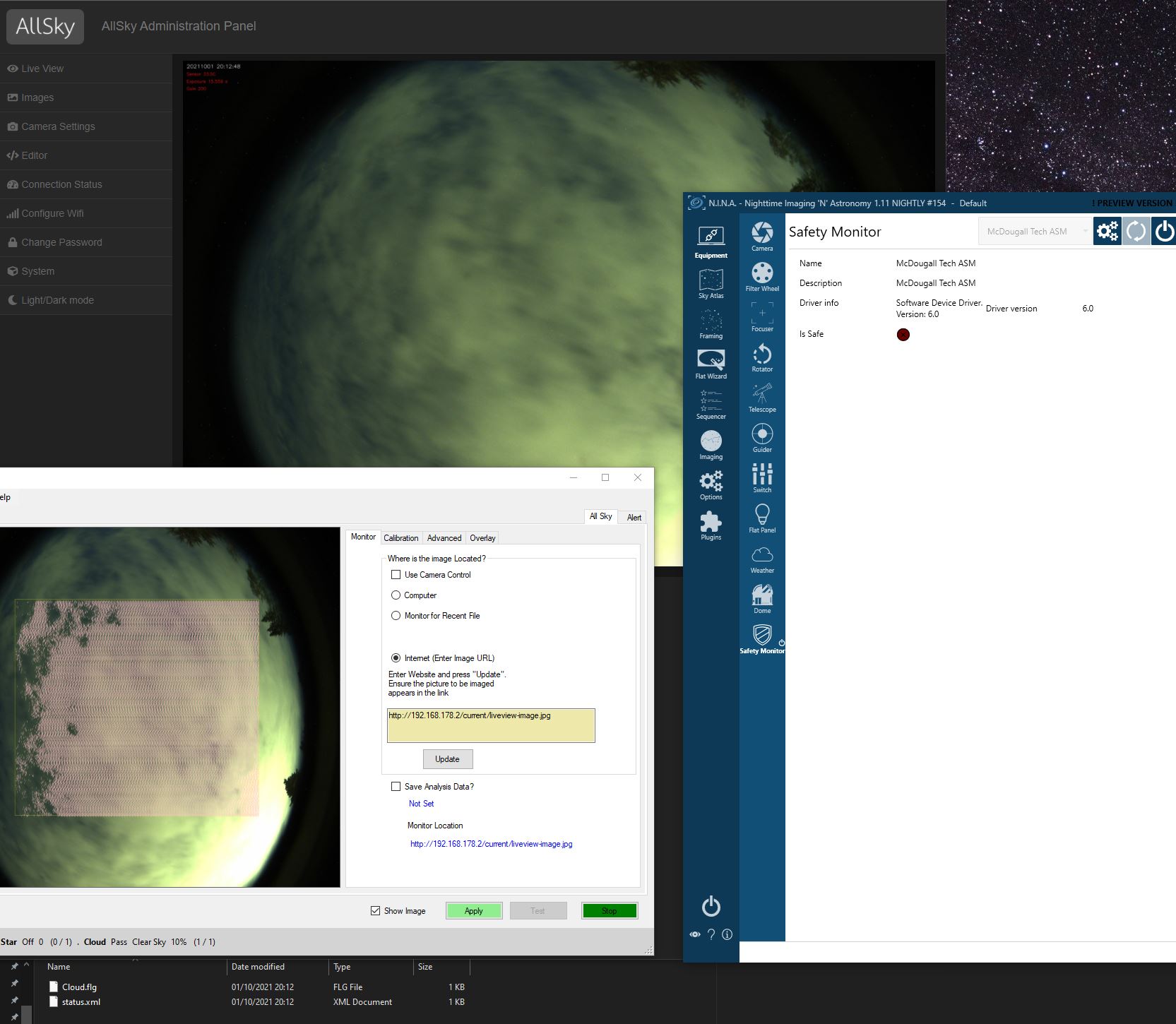The width and height of the screenshot is (1176, 1024).
Task: Click the large power icon in N.I.N.A. sidebar
Action: (711, 906)
